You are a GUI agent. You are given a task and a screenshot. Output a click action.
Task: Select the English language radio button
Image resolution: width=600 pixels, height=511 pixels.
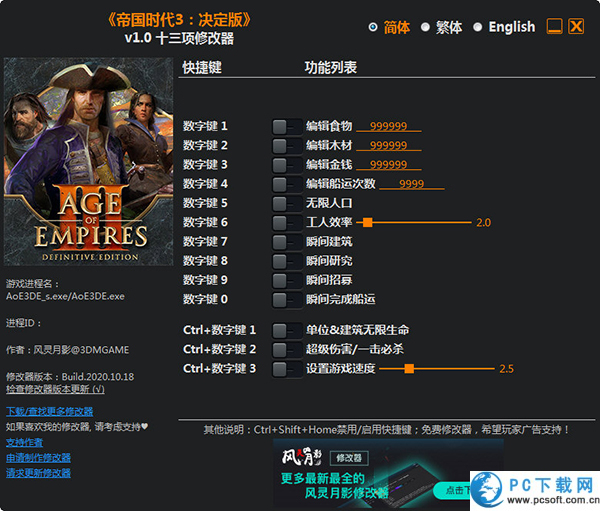(477, 27)
